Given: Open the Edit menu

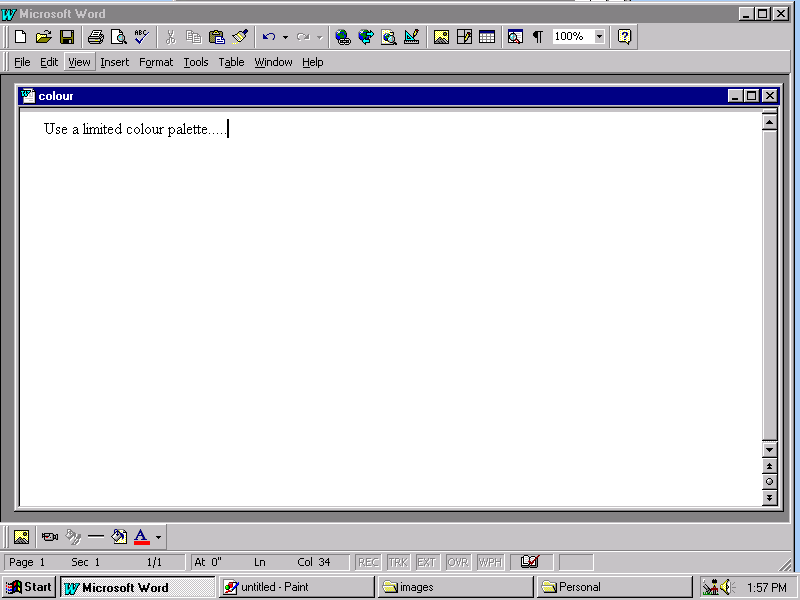Looking at the screenshot, I should point(49,62).
